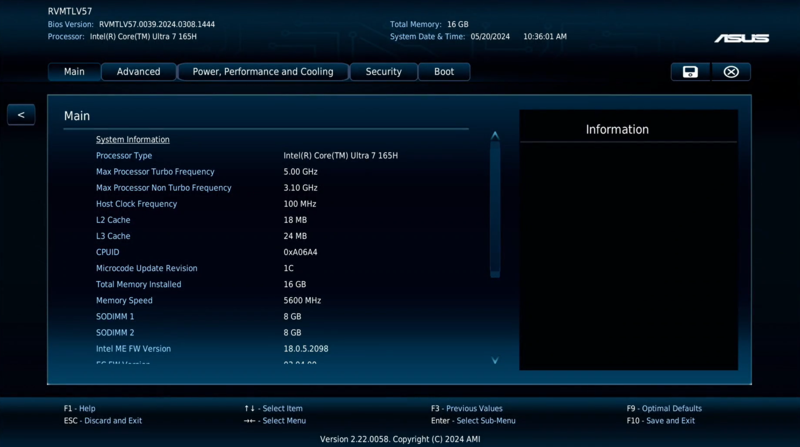Select the CPUID label
The width and height of the screenshot is (800, 447).
pos(108,252)
